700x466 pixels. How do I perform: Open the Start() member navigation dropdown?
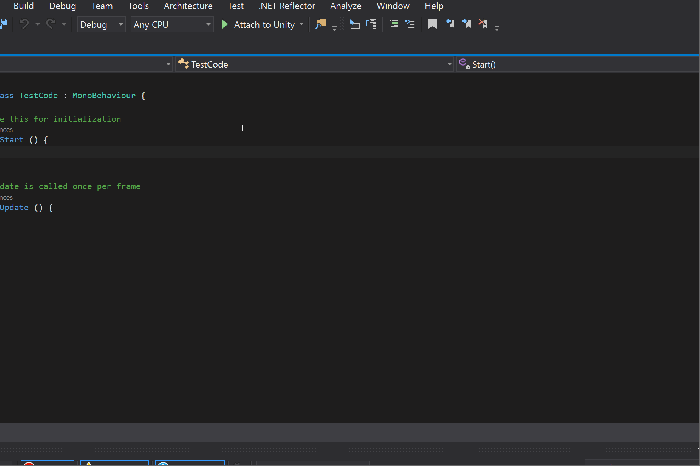[578, 65]
